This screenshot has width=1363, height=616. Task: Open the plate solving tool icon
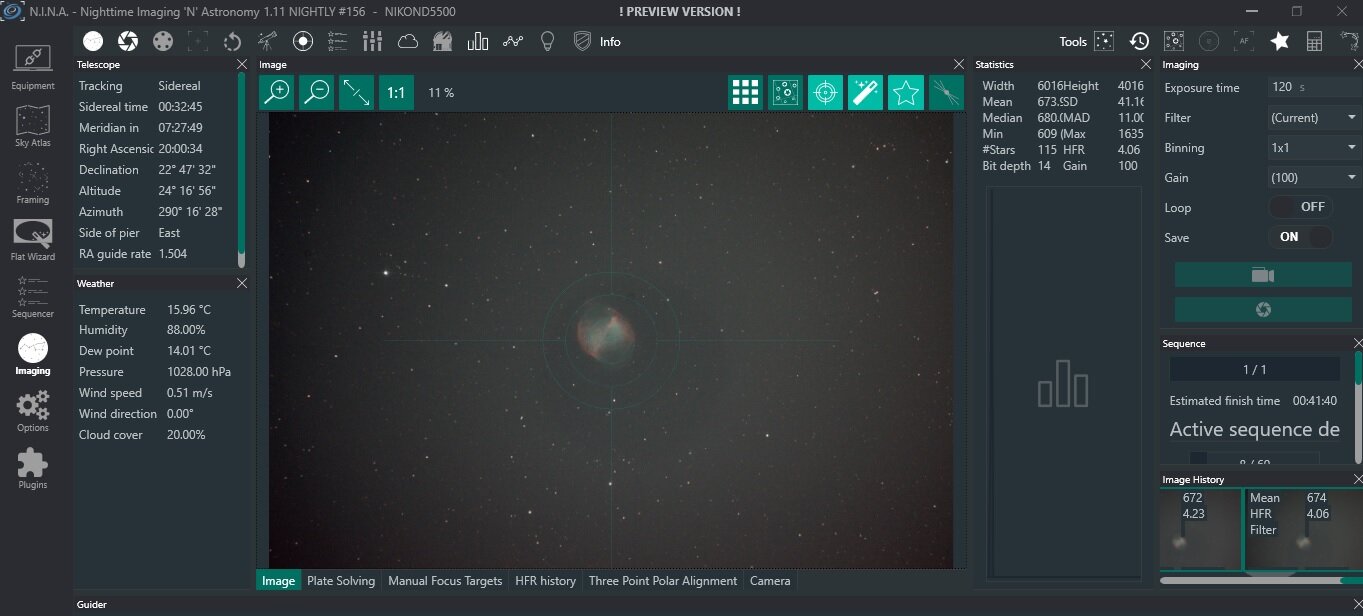(1174, 41)
